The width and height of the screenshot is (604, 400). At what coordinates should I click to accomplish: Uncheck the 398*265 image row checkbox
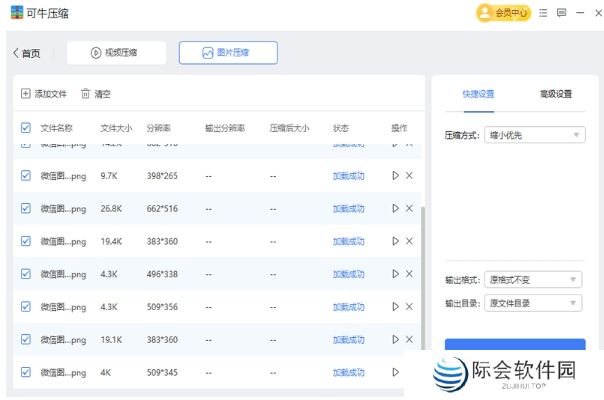(26, 176)
